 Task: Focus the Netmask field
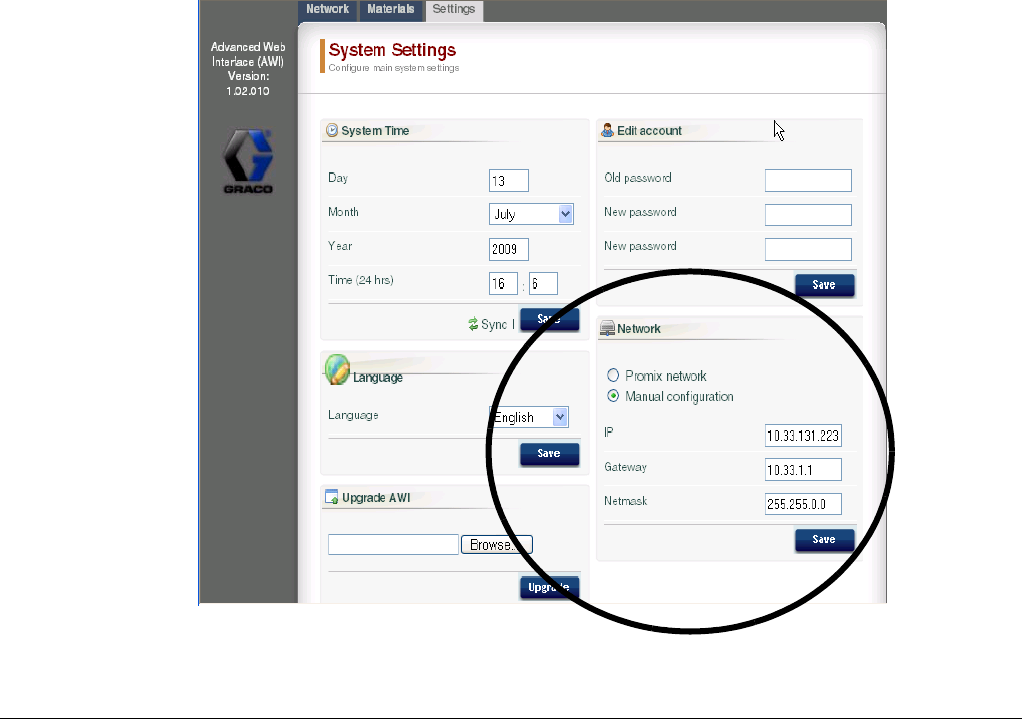(x=803, y=504)
